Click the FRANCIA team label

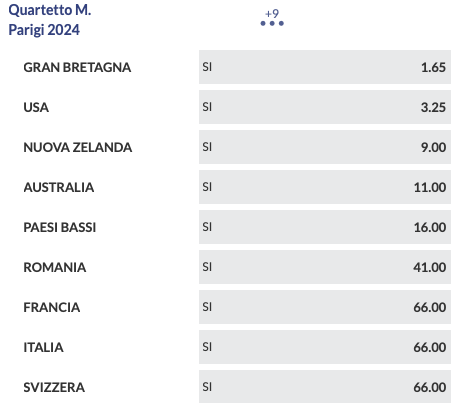[x=52, y=307]
